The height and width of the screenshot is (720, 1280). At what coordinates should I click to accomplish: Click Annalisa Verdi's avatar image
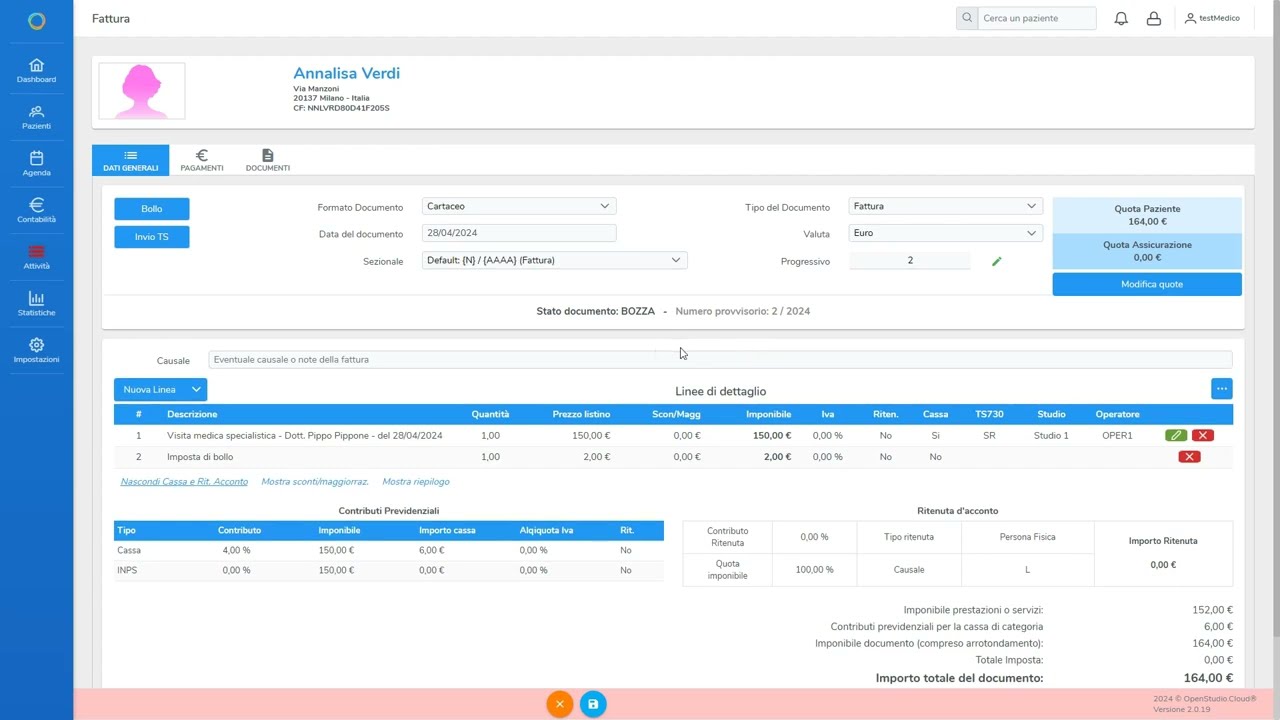142,91
